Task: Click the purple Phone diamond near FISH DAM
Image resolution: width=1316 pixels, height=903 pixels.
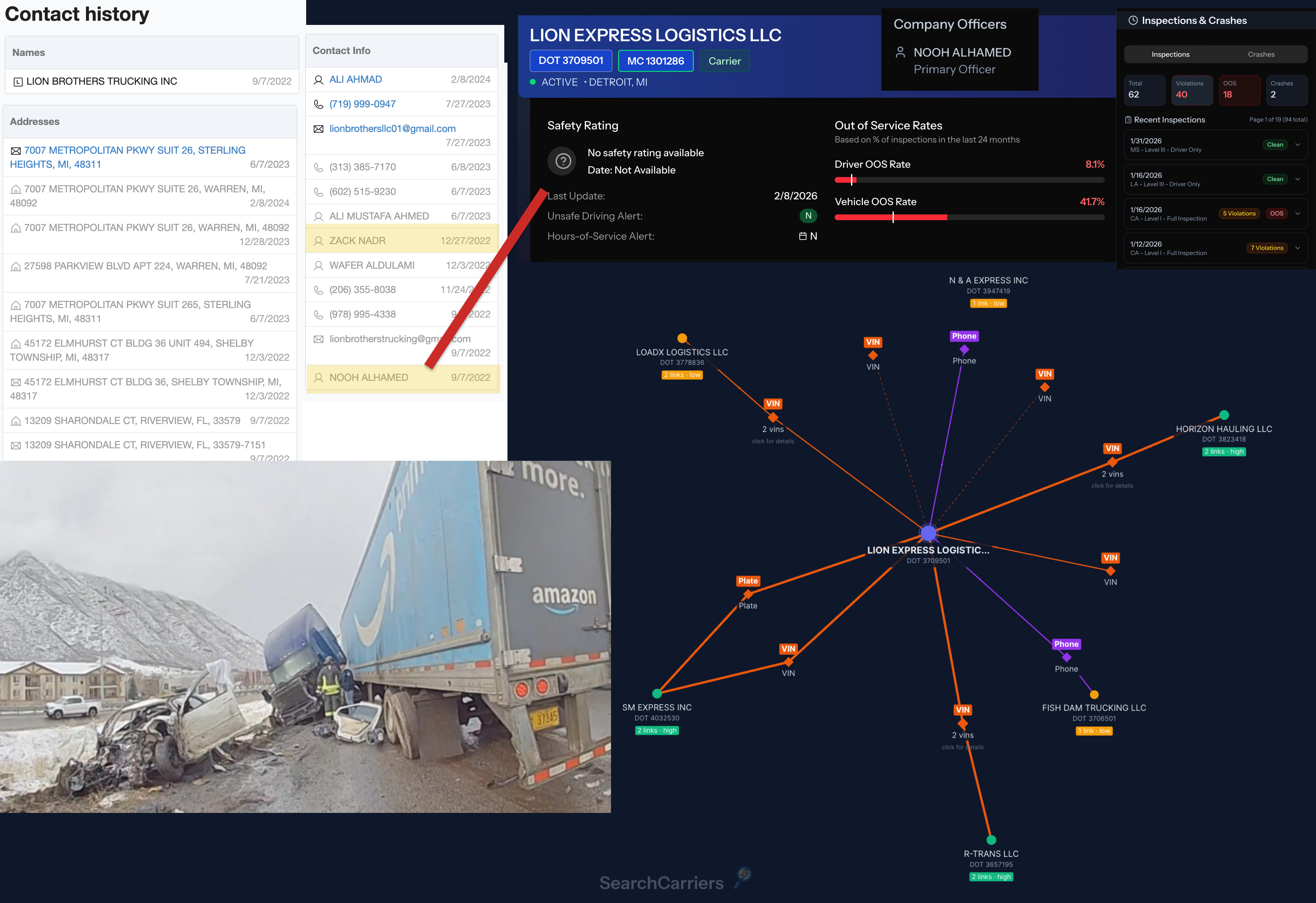Action: pyautogui.click(x=1066, y=657)
